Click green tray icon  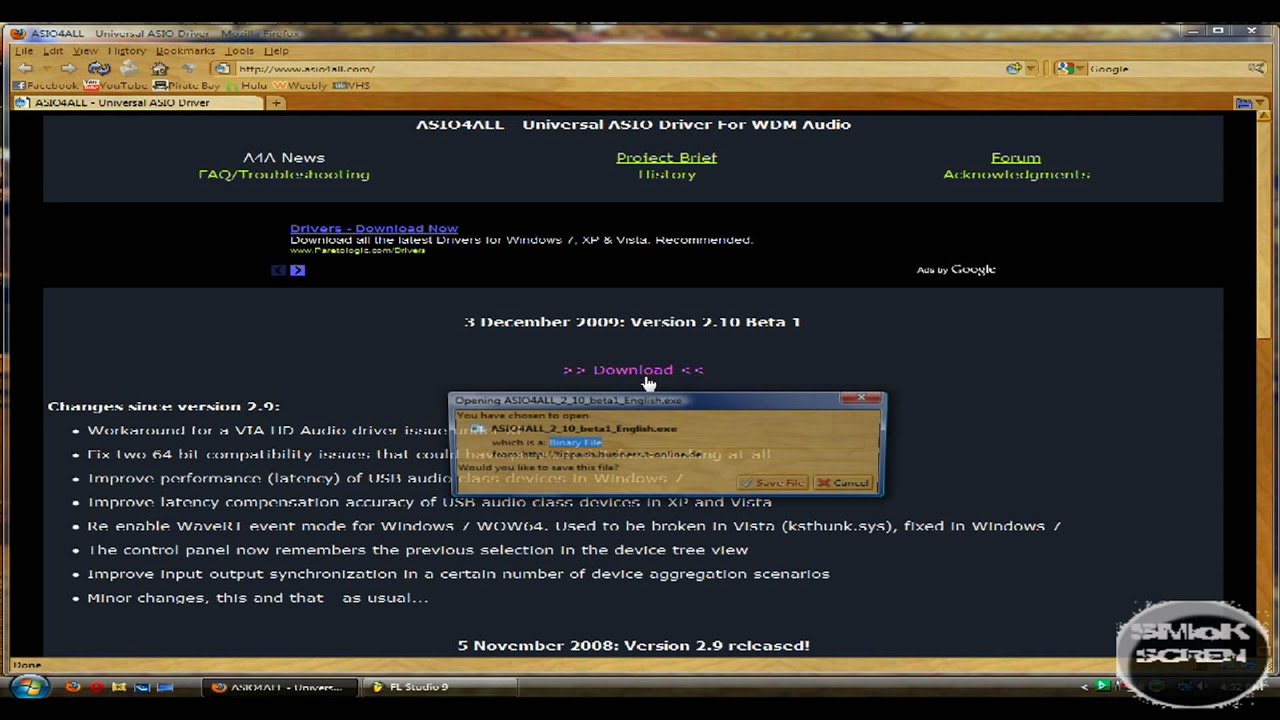[1102, 686]
